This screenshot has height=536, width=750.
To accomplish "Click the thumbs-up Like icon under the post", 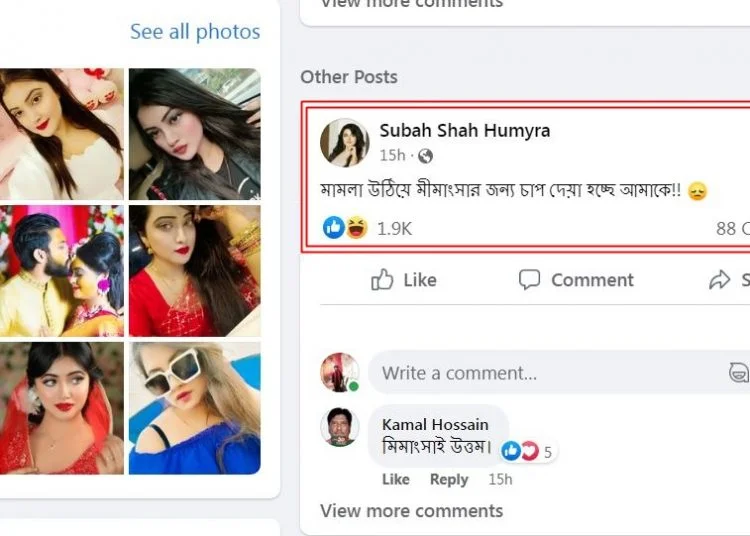I will (x=382, y=279).
